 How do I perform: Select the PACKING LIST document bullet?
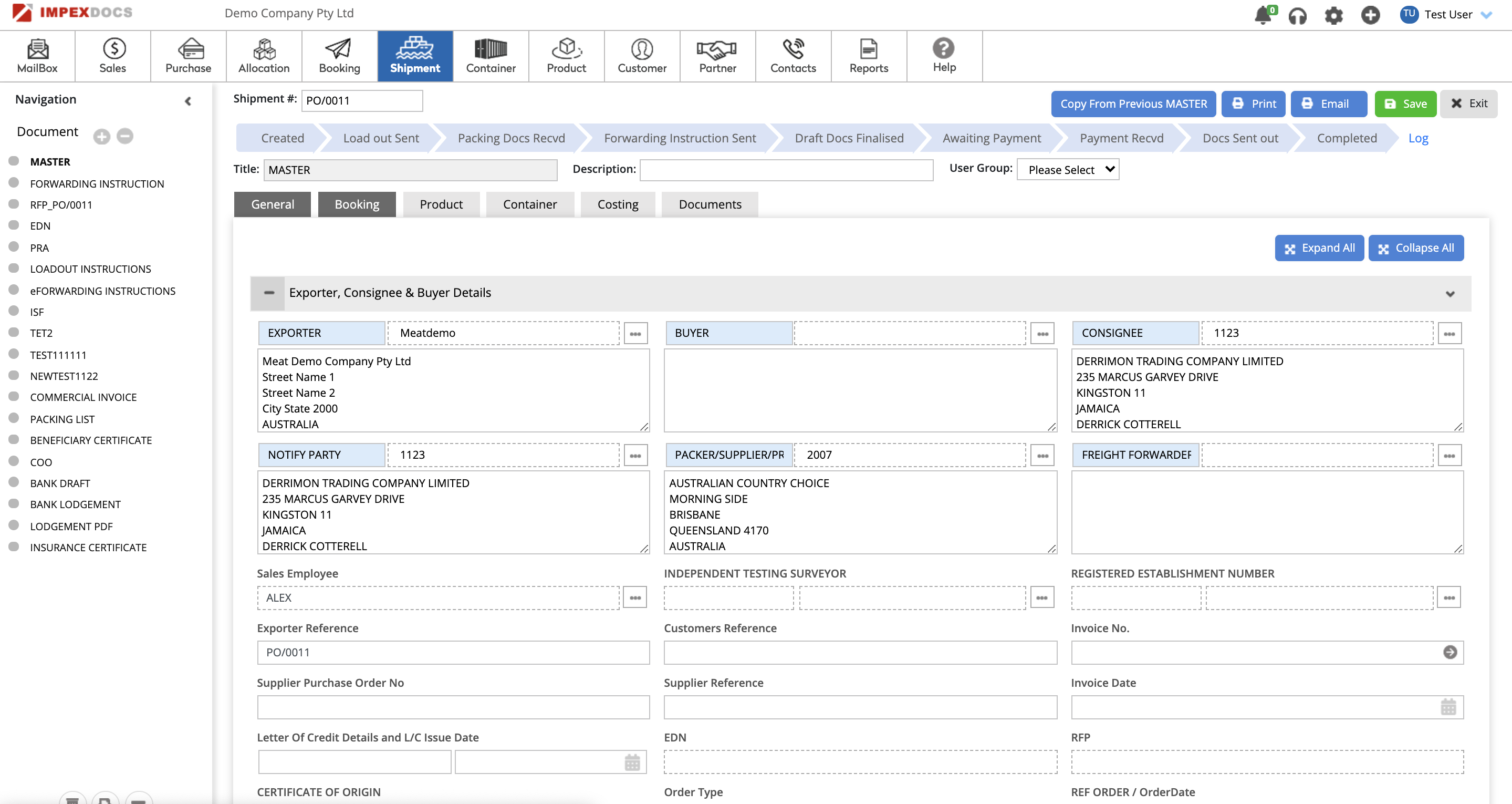(14, 418)
